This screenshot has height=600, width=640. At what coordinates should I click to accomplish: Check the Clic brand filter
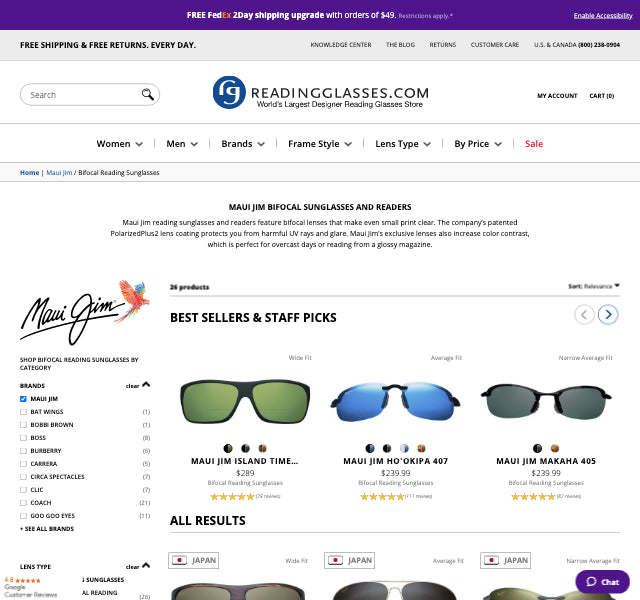[x=23, y=490]
